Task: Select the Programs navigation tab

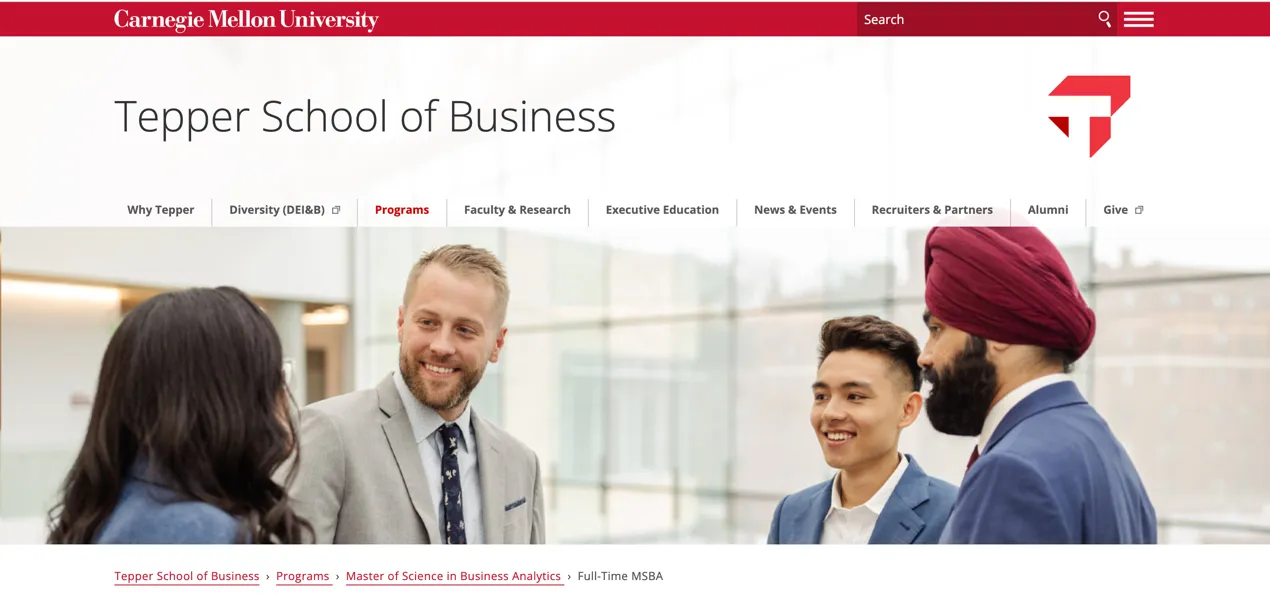Action: pyautogui.click(x=402, y=210)
